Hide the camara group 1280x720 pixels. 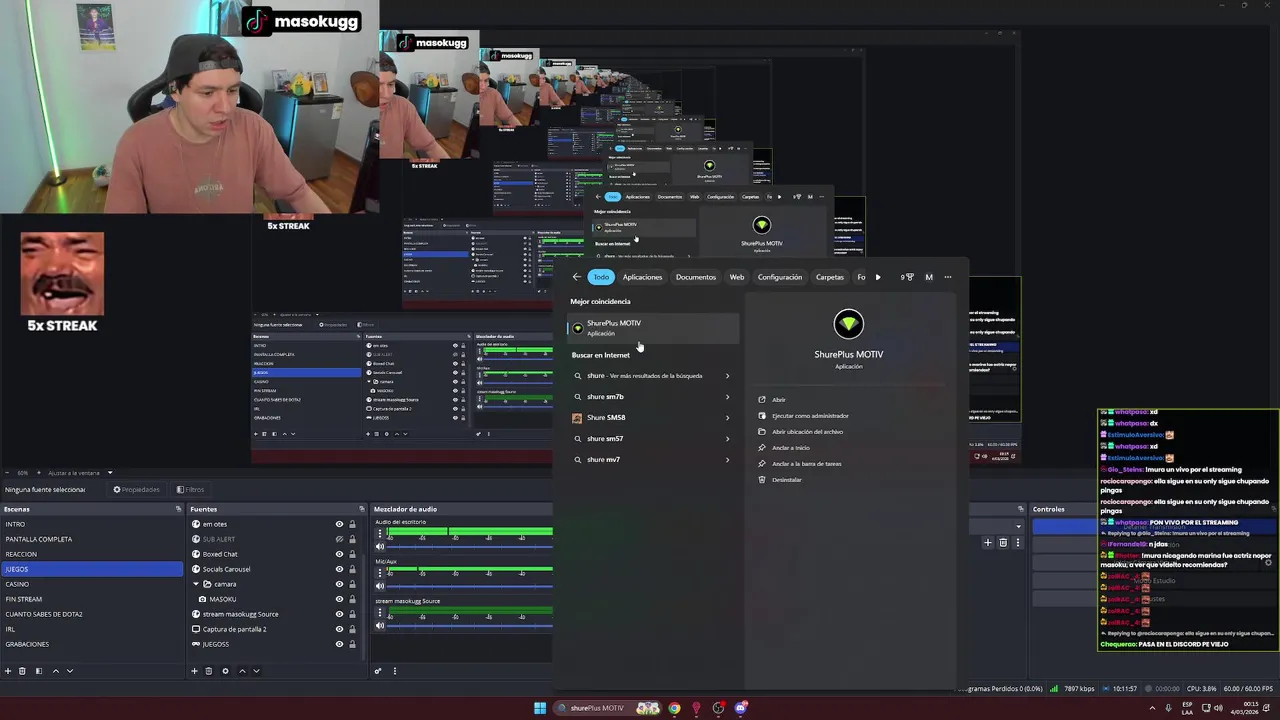tap(339, 584)
